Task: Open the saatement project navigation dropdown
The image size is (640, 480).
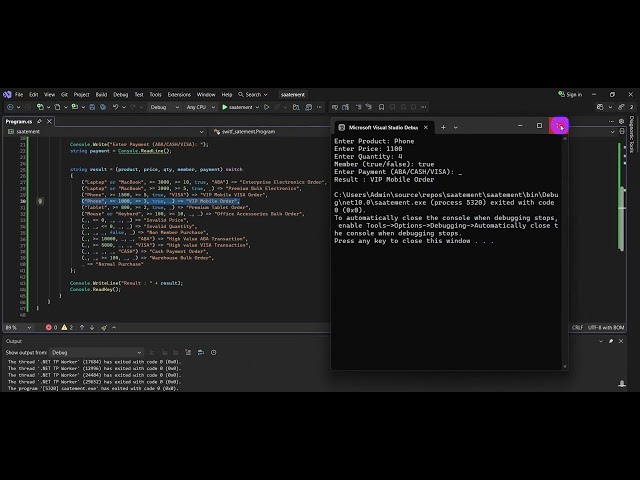Action: tap(106, 131)
